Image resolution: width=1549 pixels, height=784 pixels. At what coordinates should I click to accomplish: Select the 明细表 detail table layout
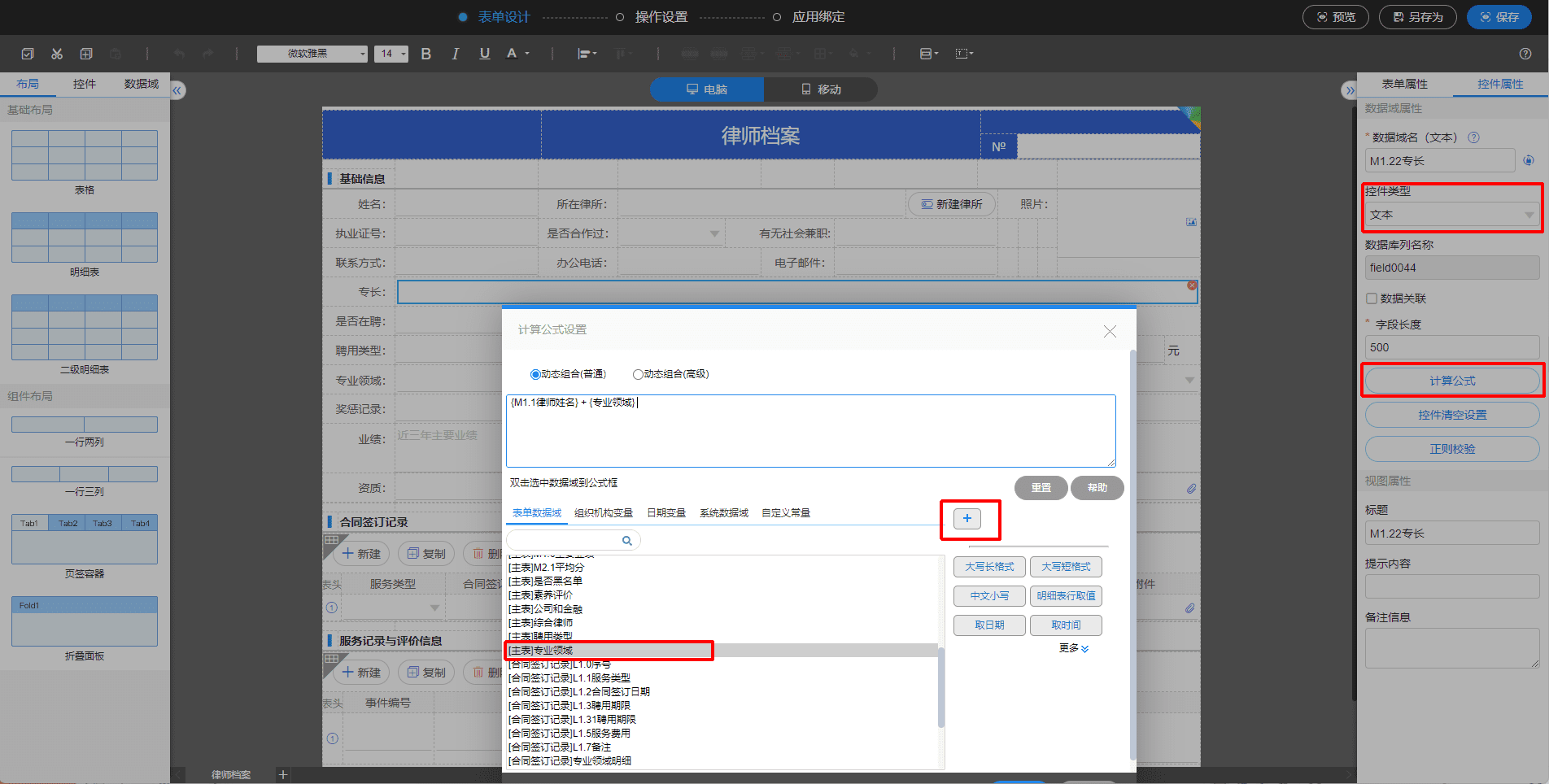(x=85, y=237)
